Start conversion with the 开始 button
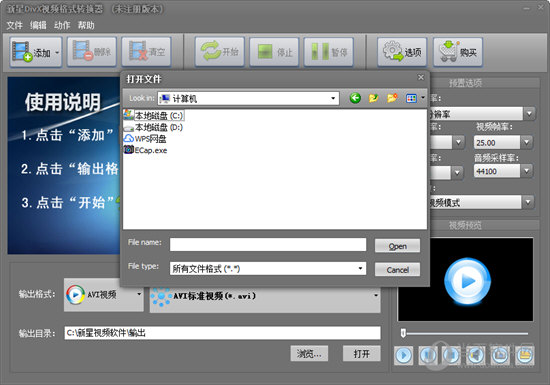This screenshot has height=385, width=550. tap(220, 52)
